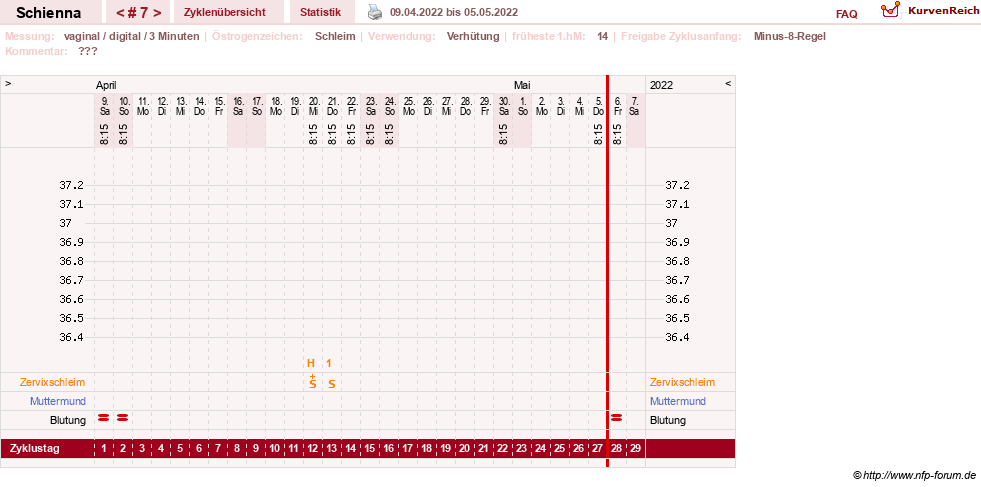The height and width of the screenshot is (487, 981).
Task: Select cycle day 1 cell
Action: (104, 448)
